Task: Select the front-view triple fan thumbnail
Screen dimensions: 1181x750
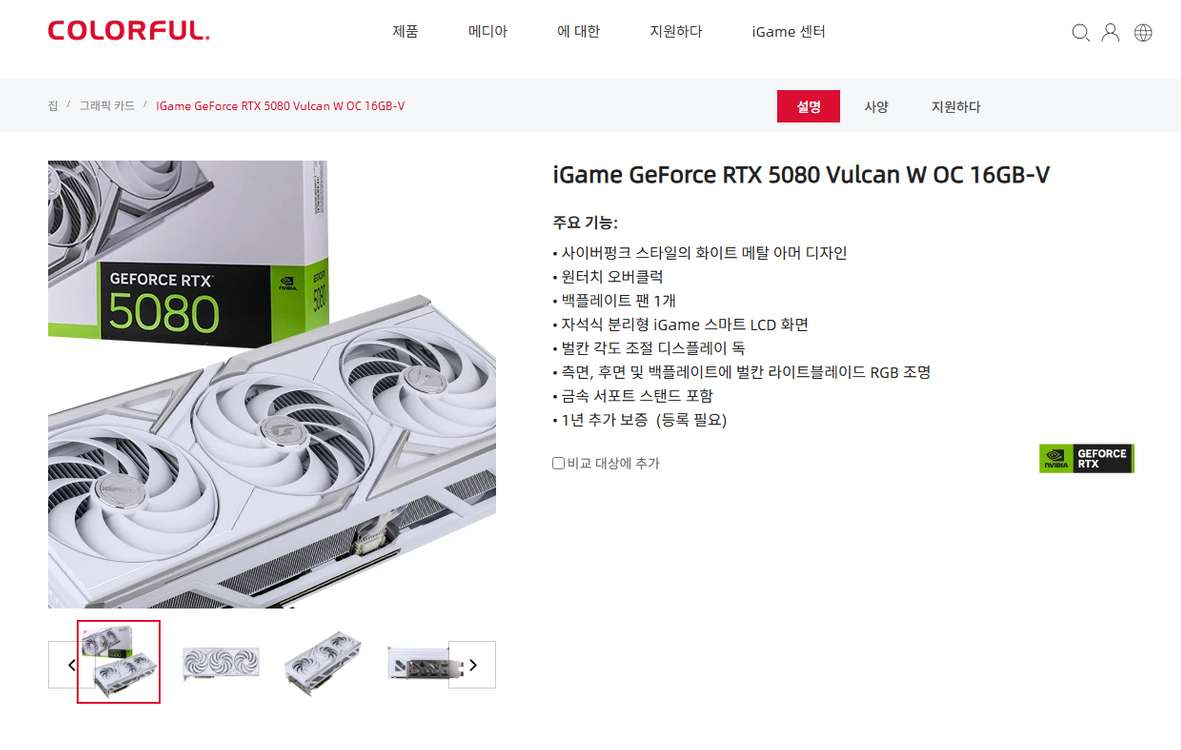Action: (x=221, y=663)
